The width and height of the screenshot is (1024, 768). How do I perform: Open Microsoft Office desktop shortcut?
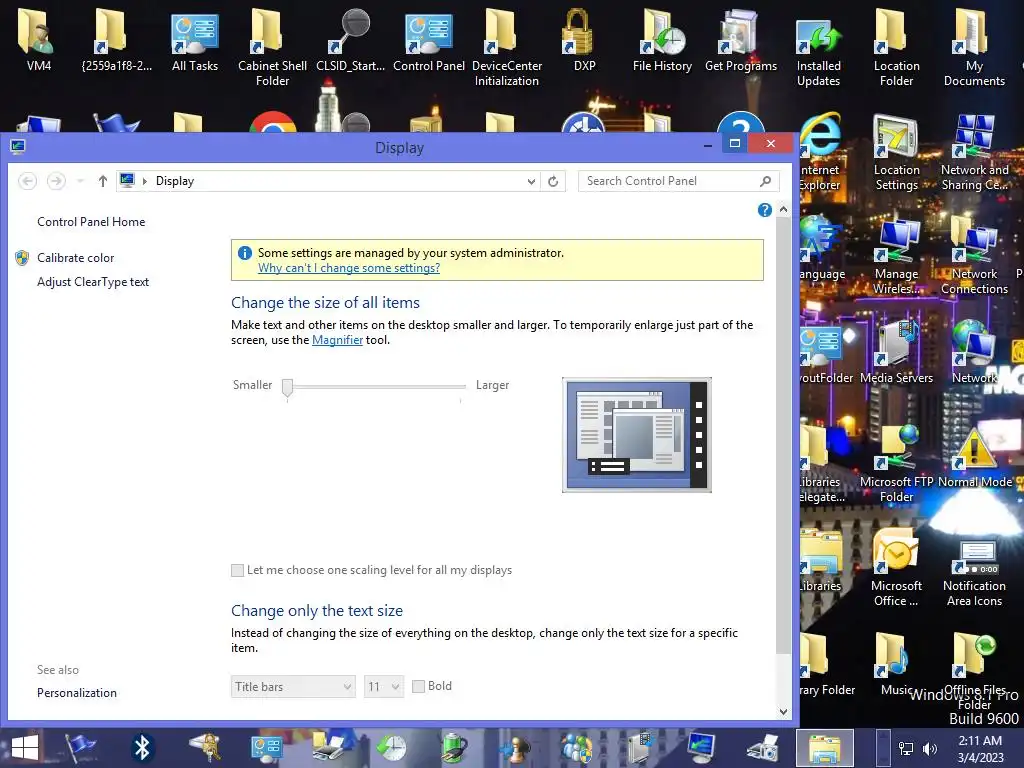[x=896, y=568]
